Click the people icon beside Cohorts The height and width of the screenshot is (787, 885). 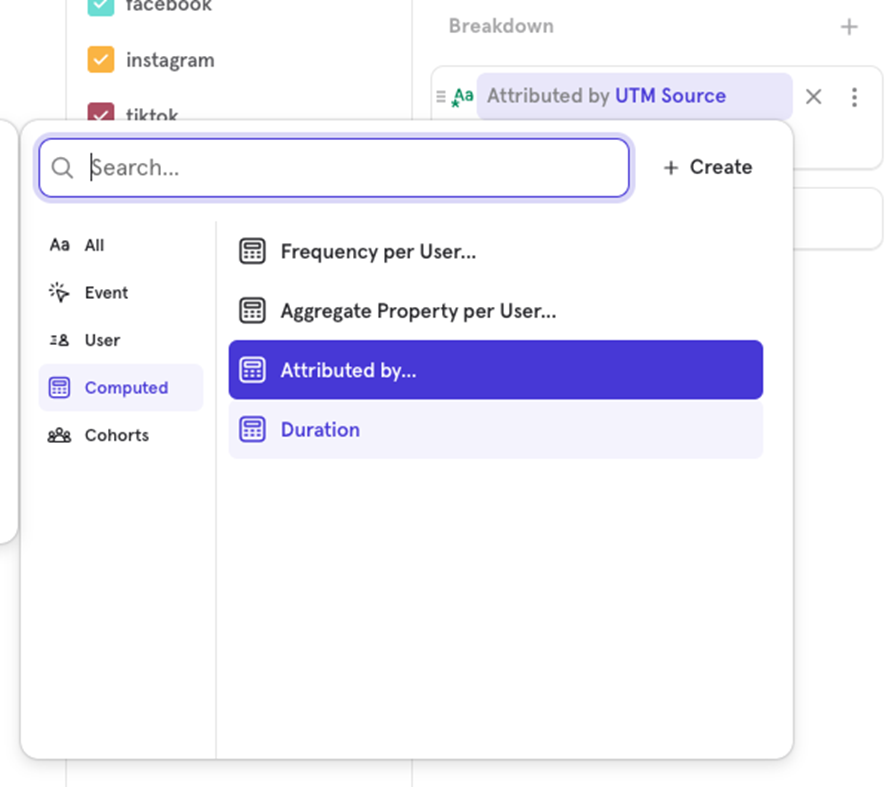[60, 435]
